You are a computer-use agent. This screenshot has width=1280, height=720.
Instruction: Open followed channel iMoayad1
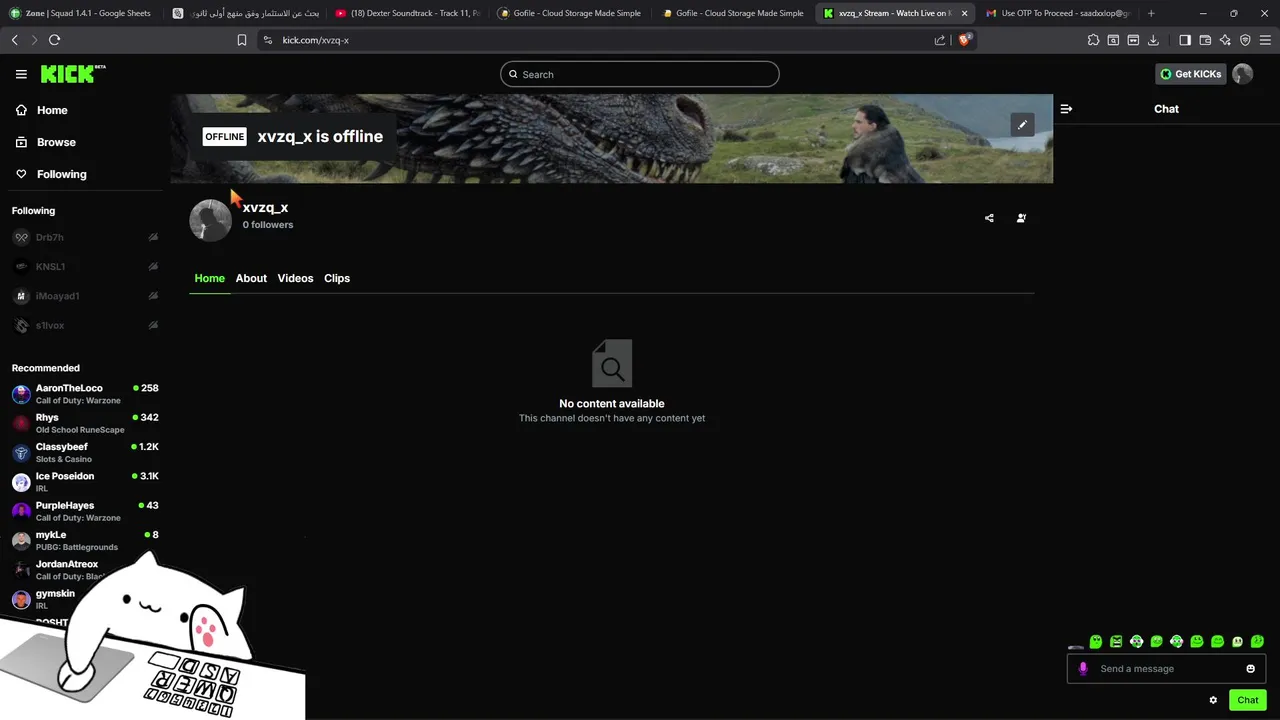(84, 296)
